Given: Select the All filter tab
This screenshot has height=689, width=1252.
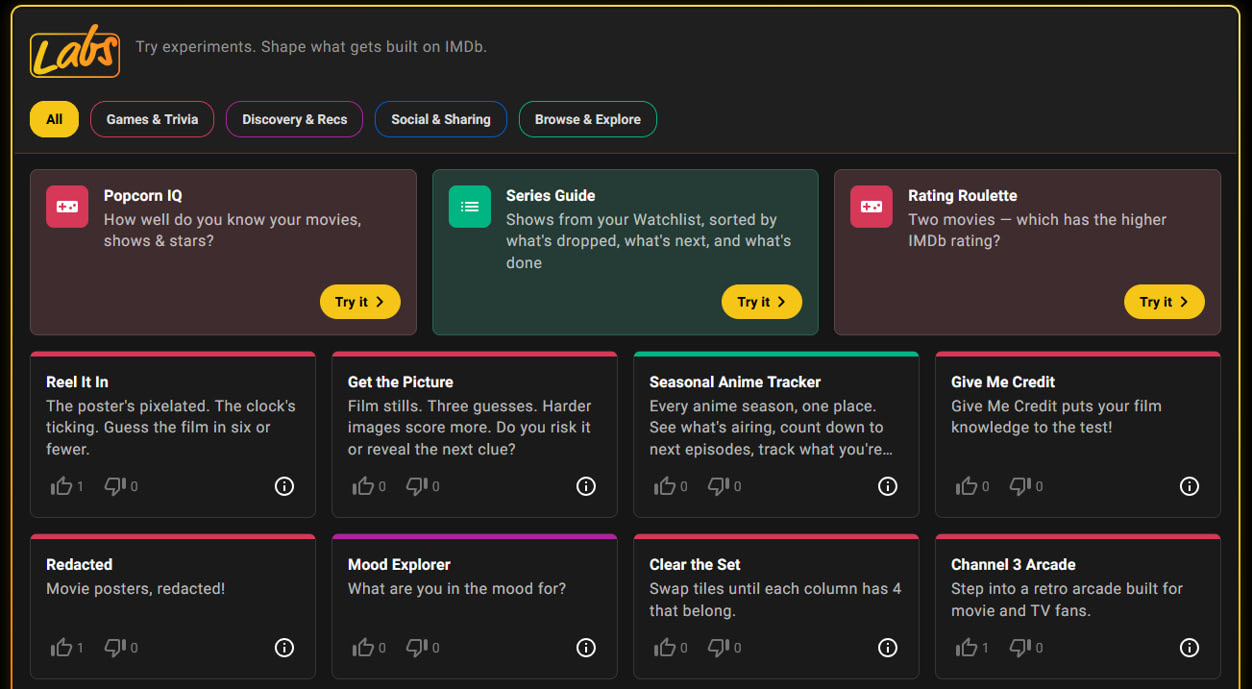Looking at the screenshot, I should [54, 119].
